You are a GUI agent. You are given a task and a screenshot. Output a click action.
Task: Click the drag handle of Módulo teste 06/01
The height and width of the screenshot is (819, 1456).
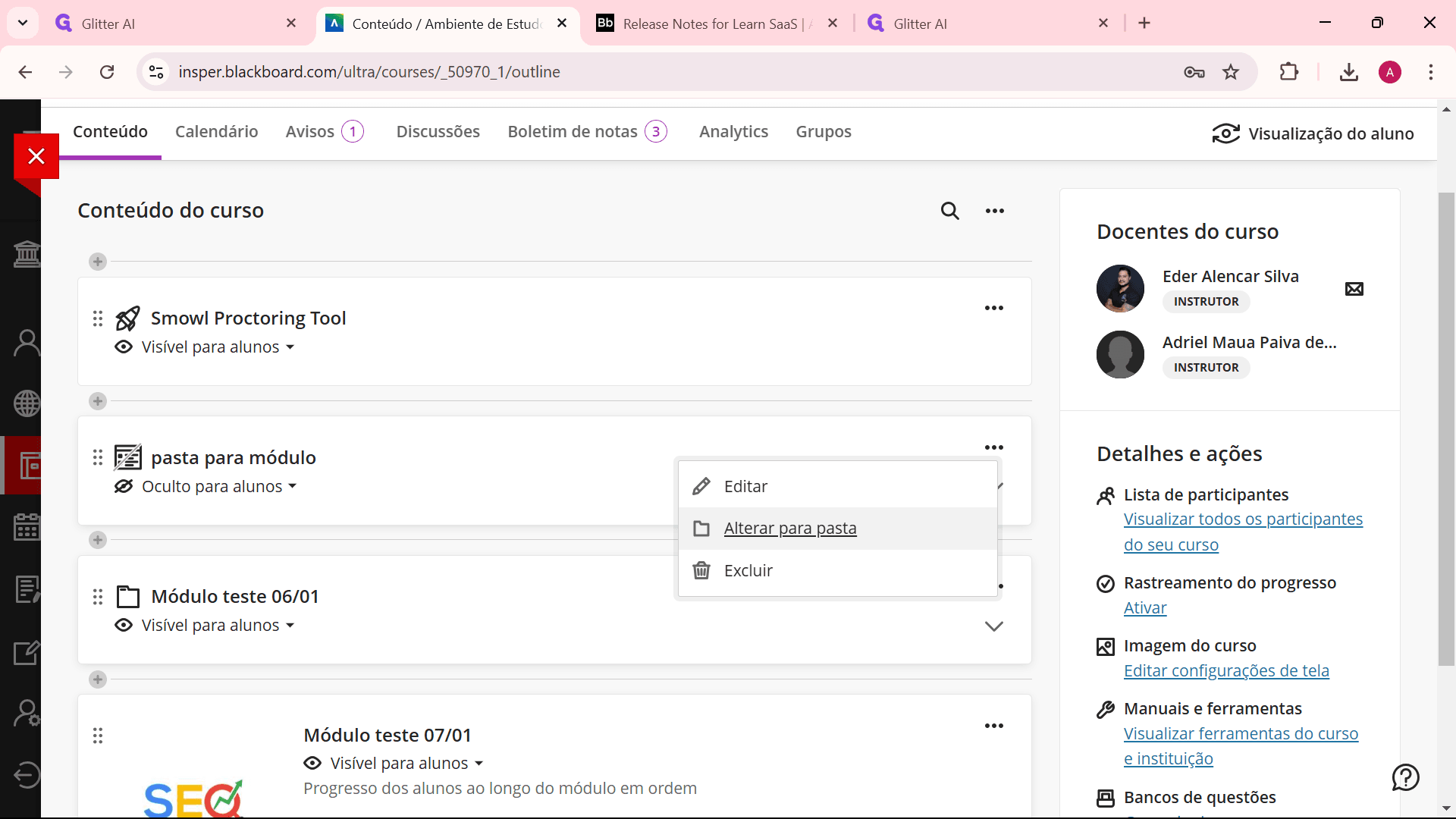click(98, 597)
